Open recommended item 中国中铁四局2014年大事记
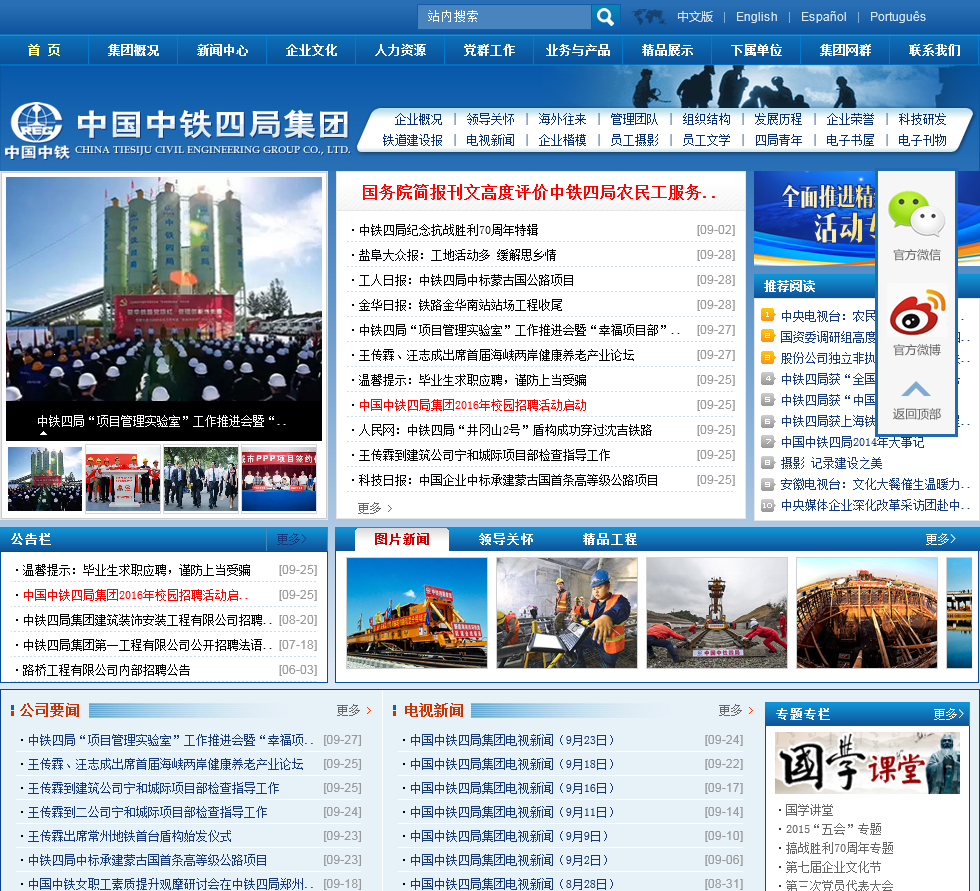 852,442
